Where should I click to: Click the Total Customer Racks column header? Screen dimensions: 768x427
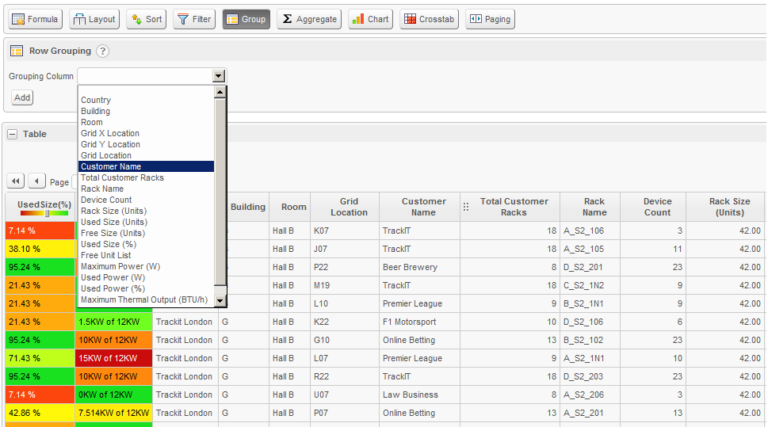tap(514, 207)
